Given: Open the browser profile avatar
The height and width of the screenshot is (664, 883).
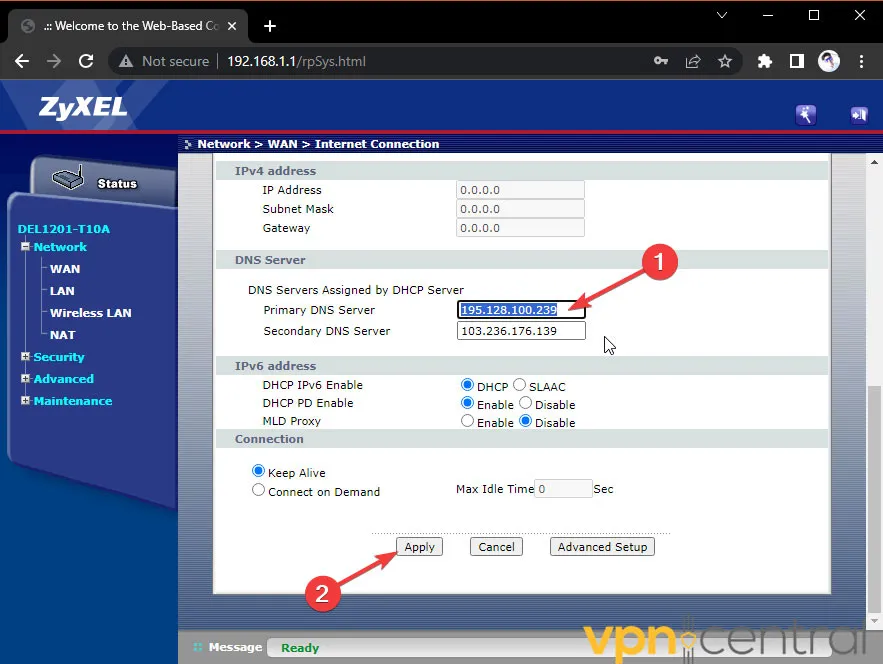Looking at the screenshot, I should click(x=829, y=61).
